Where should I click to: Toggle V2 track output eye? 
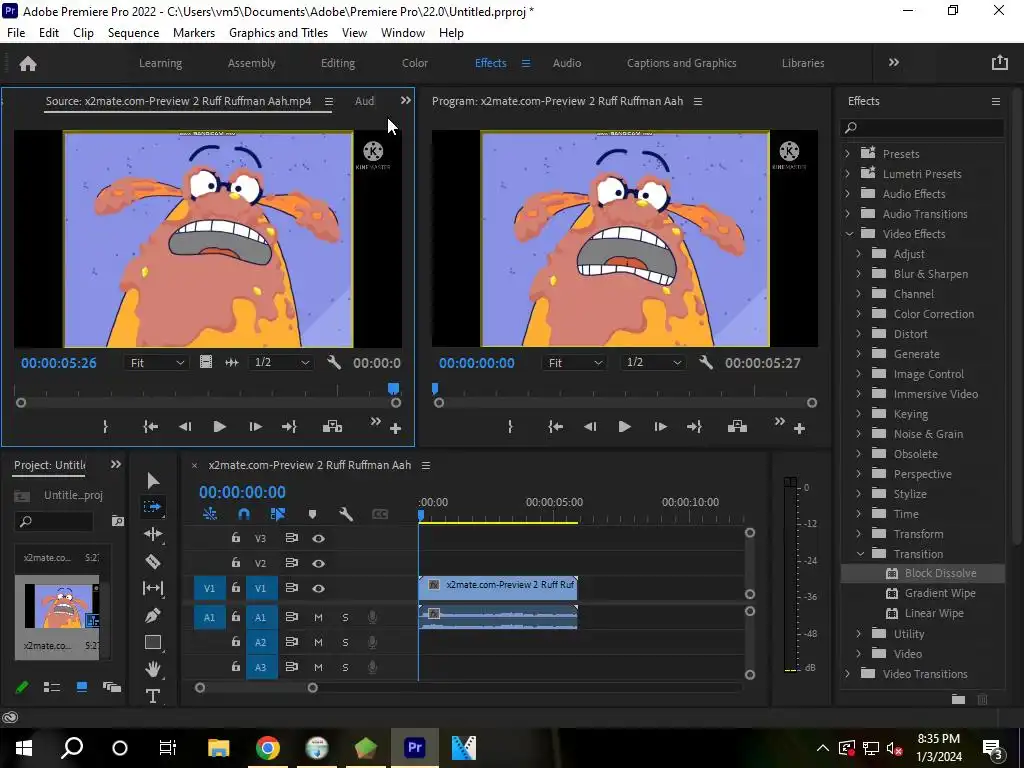click(x=318, y=563)
